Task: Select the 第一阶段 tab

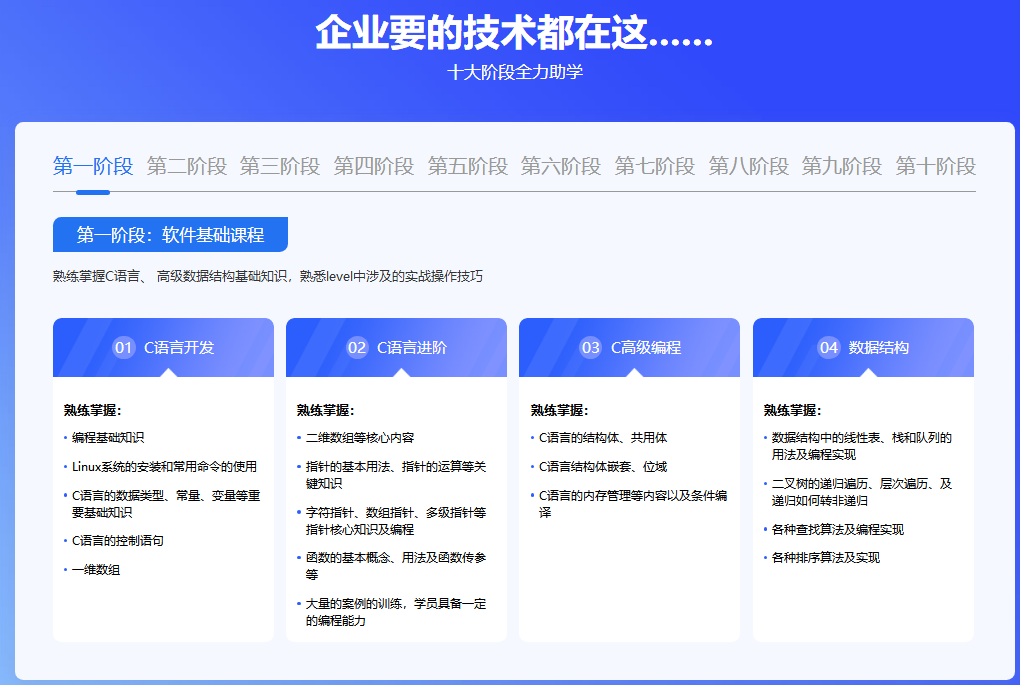Action: click(x=93, y=167)
